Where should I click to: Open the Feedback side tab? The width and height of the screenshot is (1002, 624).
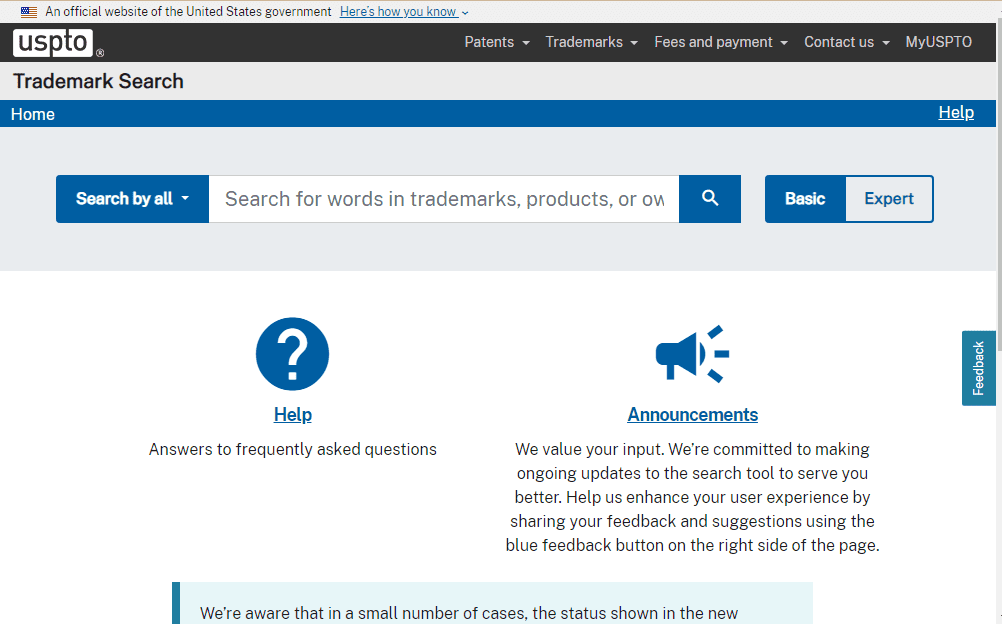[978, 368]
